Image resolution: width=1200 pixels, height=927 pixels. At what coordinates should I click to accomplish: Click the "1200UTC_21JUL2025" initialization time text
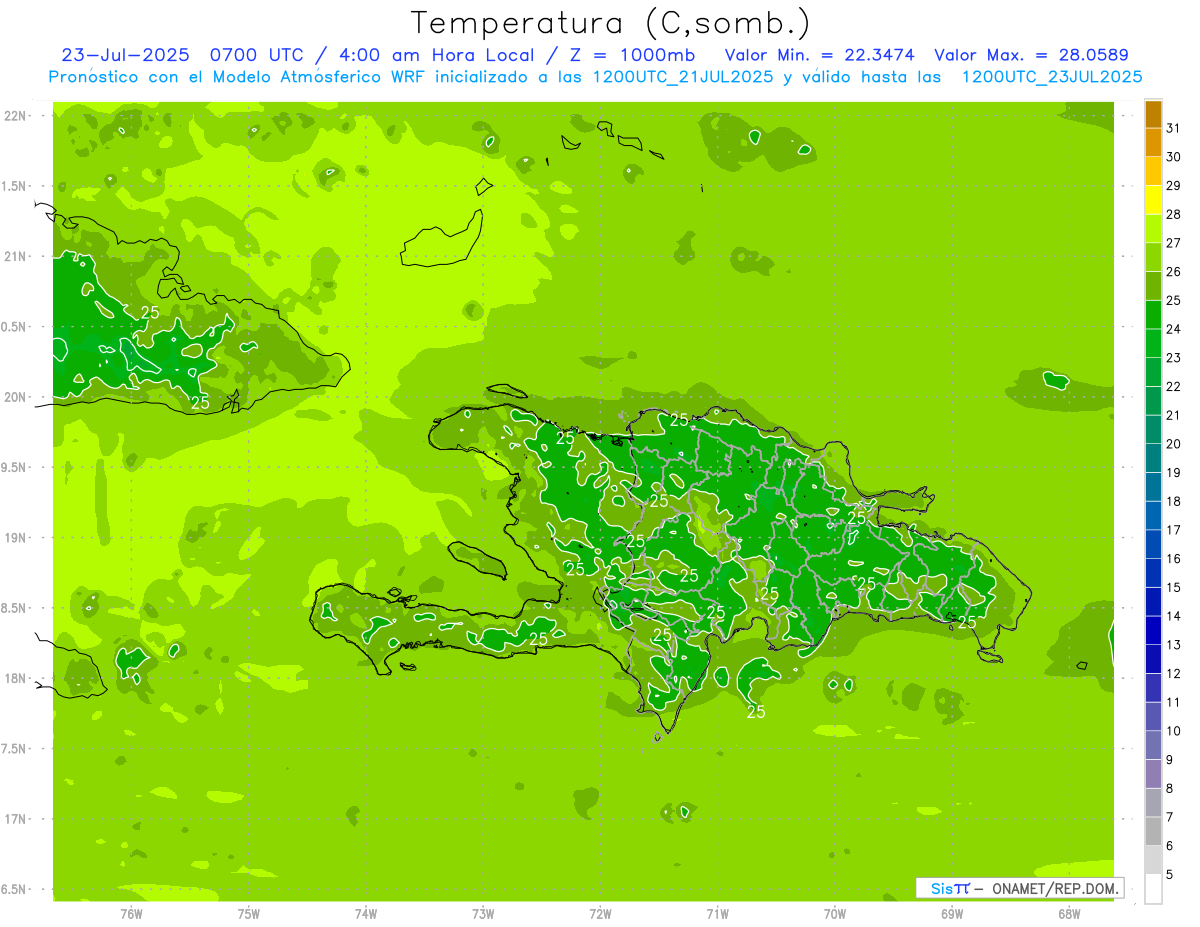pos(683,77)
